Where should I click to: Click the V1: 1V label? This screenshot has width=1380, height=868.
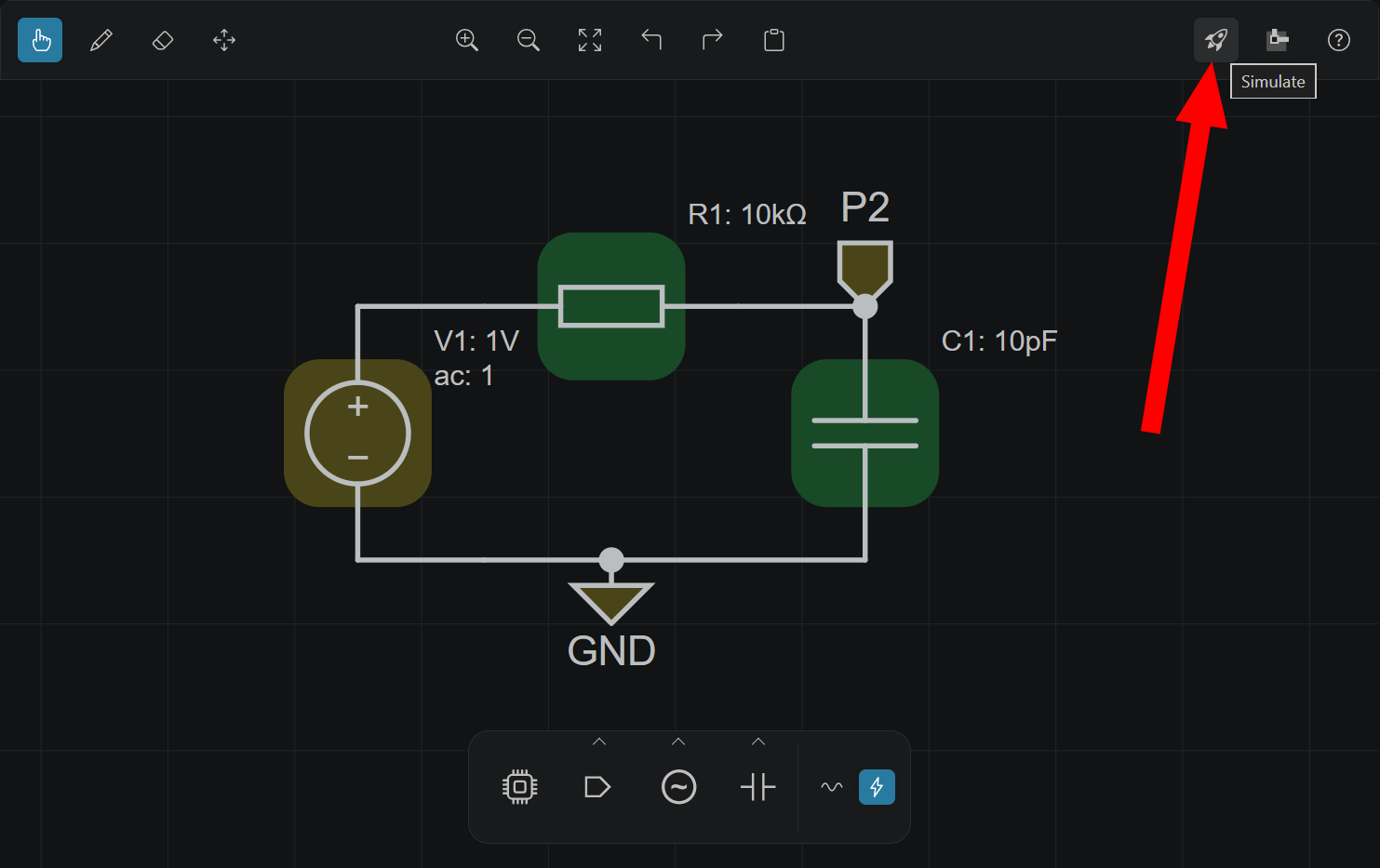point(476,341)
